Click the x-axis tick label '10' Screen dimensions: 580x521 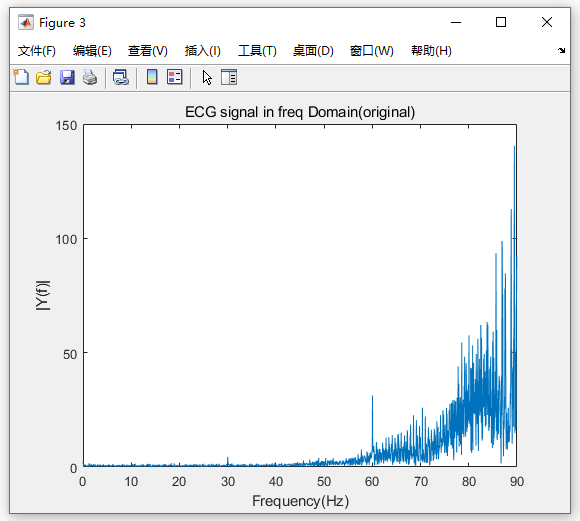pos(131,482)
